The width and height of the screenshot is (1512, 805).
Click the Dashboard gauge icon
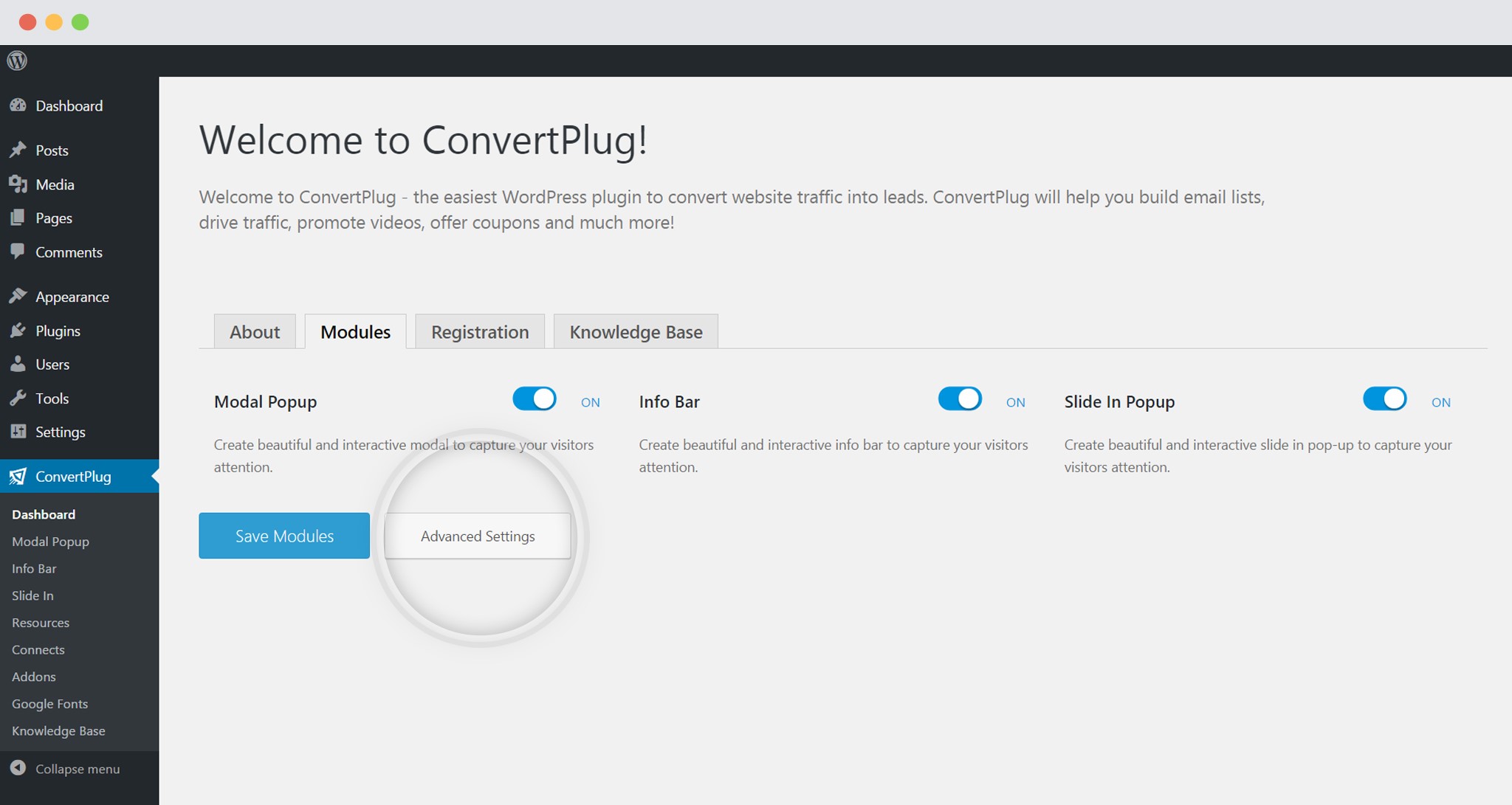(x=18, y=106)
